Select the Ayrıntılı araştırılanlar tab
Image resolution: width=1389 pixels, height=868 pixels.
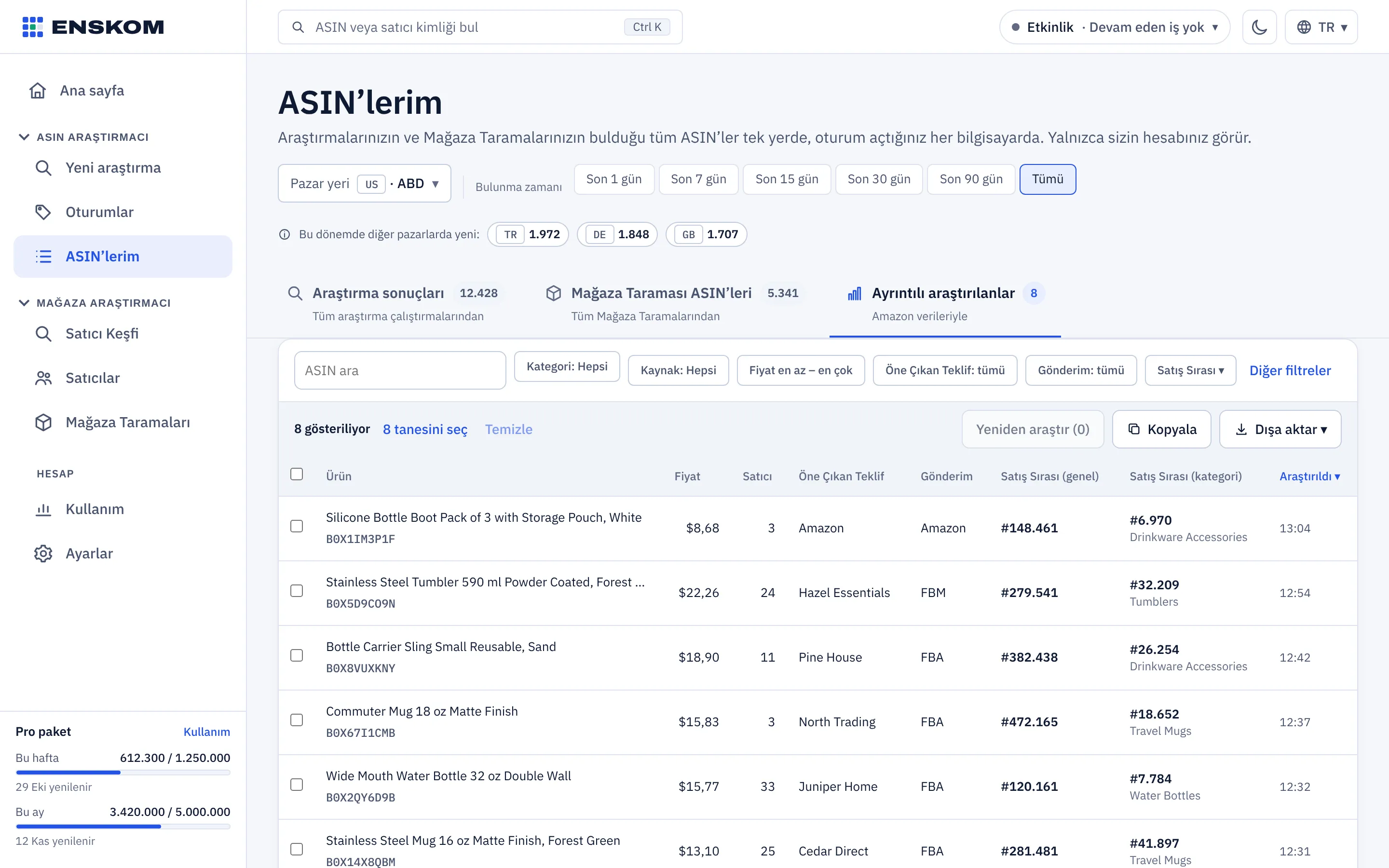point(945,304)
